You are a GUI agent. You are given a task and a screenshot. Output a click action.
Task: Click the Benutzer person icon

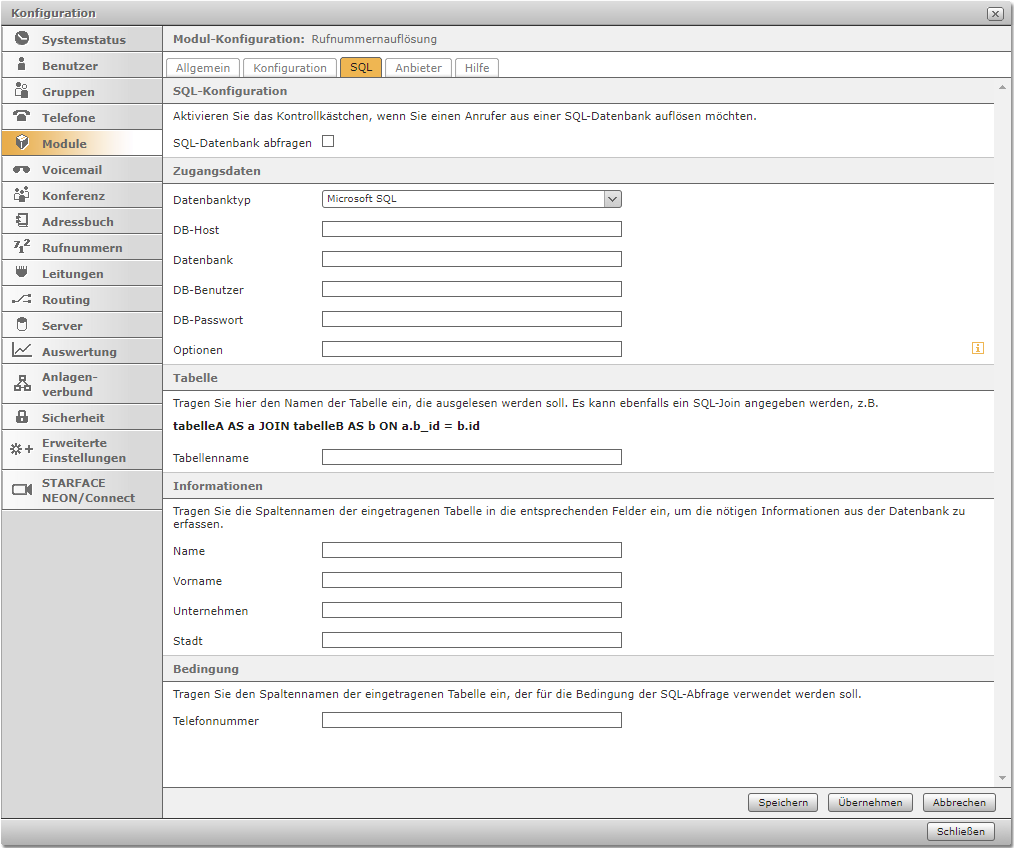point(22,65)
